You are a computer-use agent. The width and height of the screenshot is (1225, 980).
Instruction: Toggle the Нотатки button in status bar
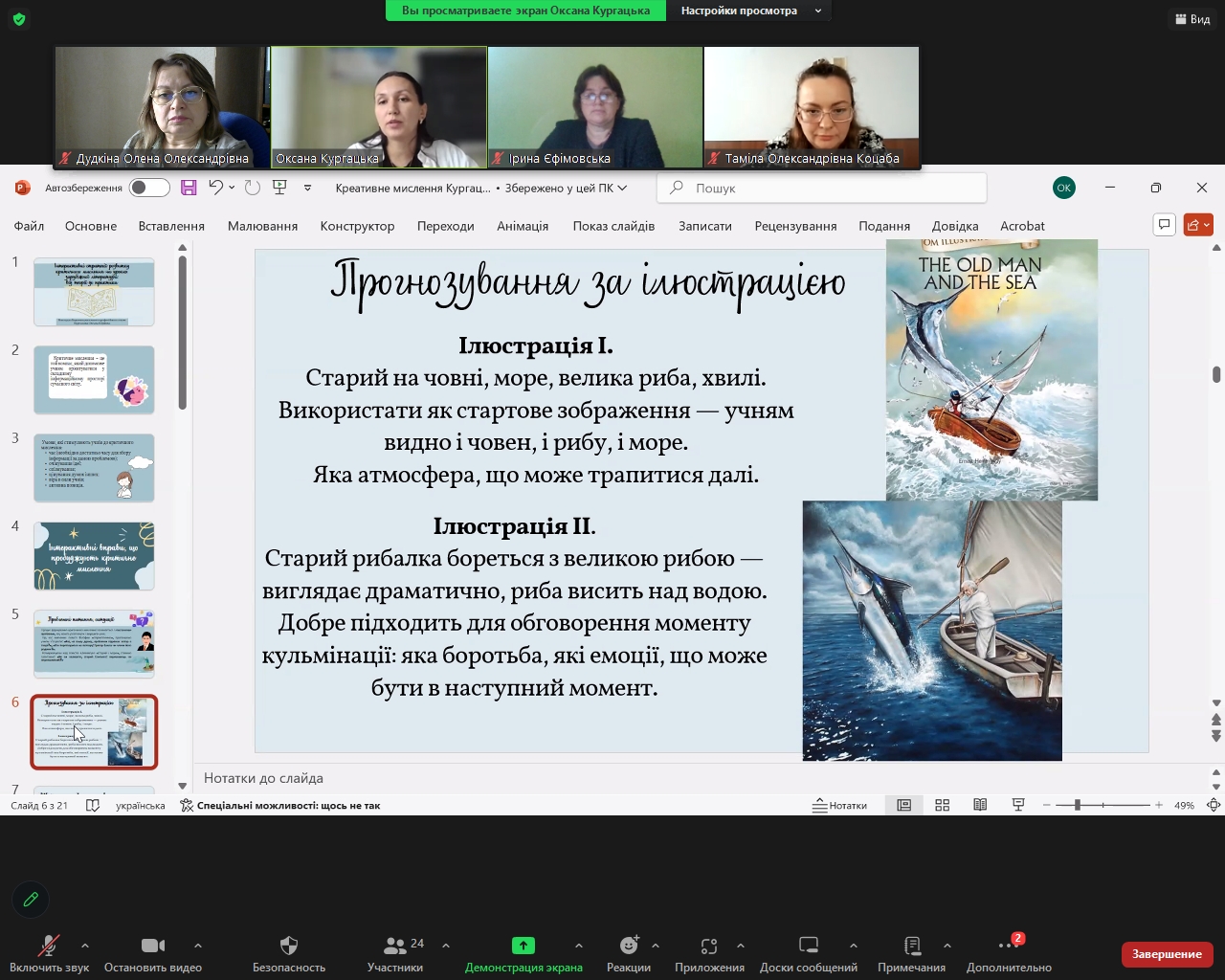839,805
